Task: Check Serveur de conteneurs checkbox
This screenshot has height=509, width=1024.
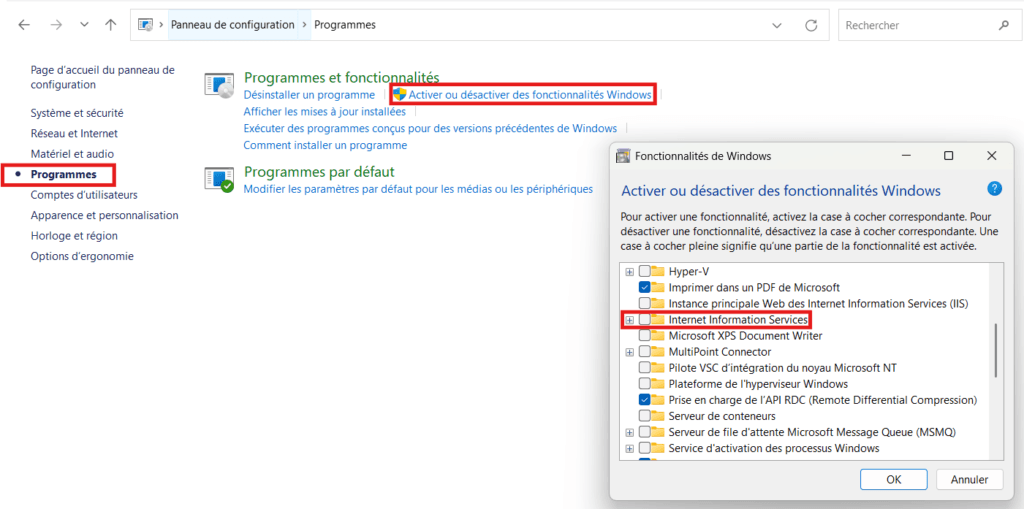Action: (645, 416)
